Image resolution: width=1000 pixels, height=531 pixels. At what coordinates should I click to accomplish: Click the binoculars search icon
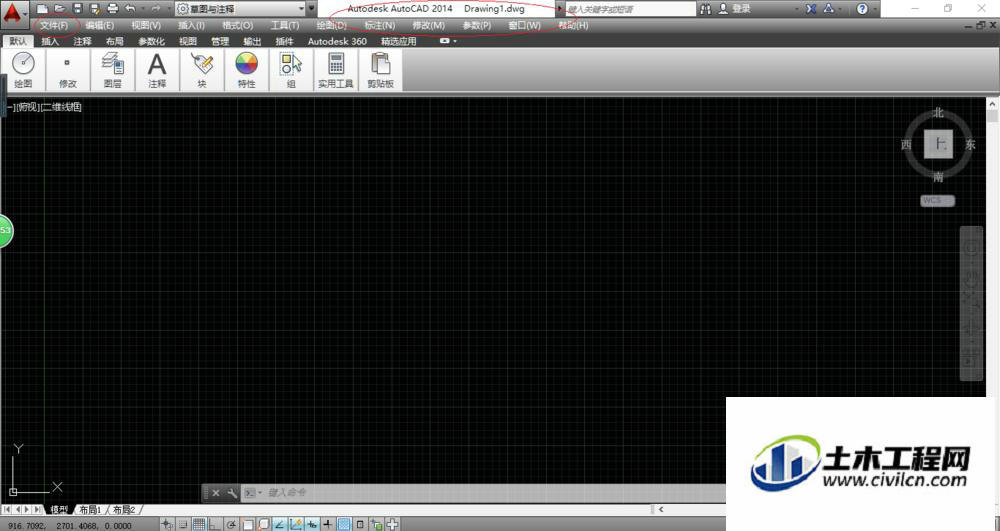705,9
